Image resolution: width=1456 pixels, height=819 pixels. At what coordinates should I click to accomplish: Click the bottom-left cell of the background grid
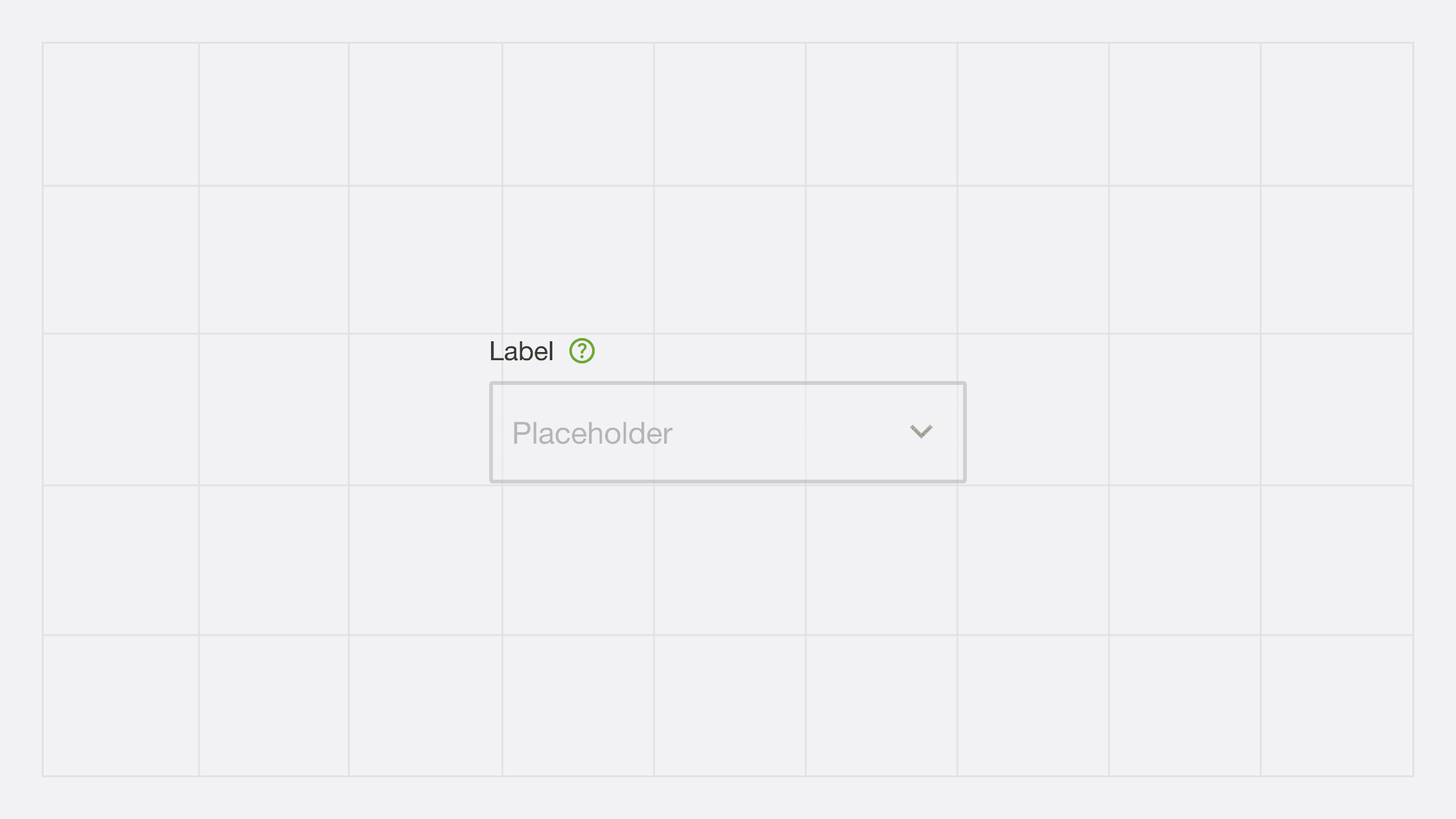pyautogui.click(x=121, y=705)
